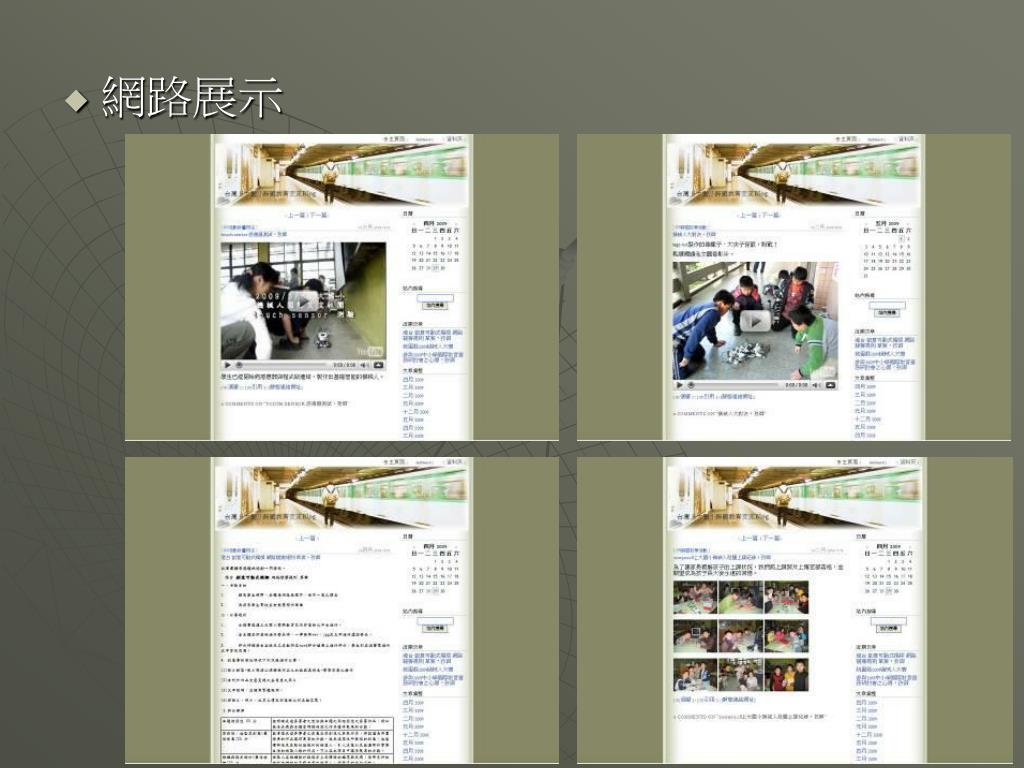Open the middle photo in the grid's top row

point(741,598)
